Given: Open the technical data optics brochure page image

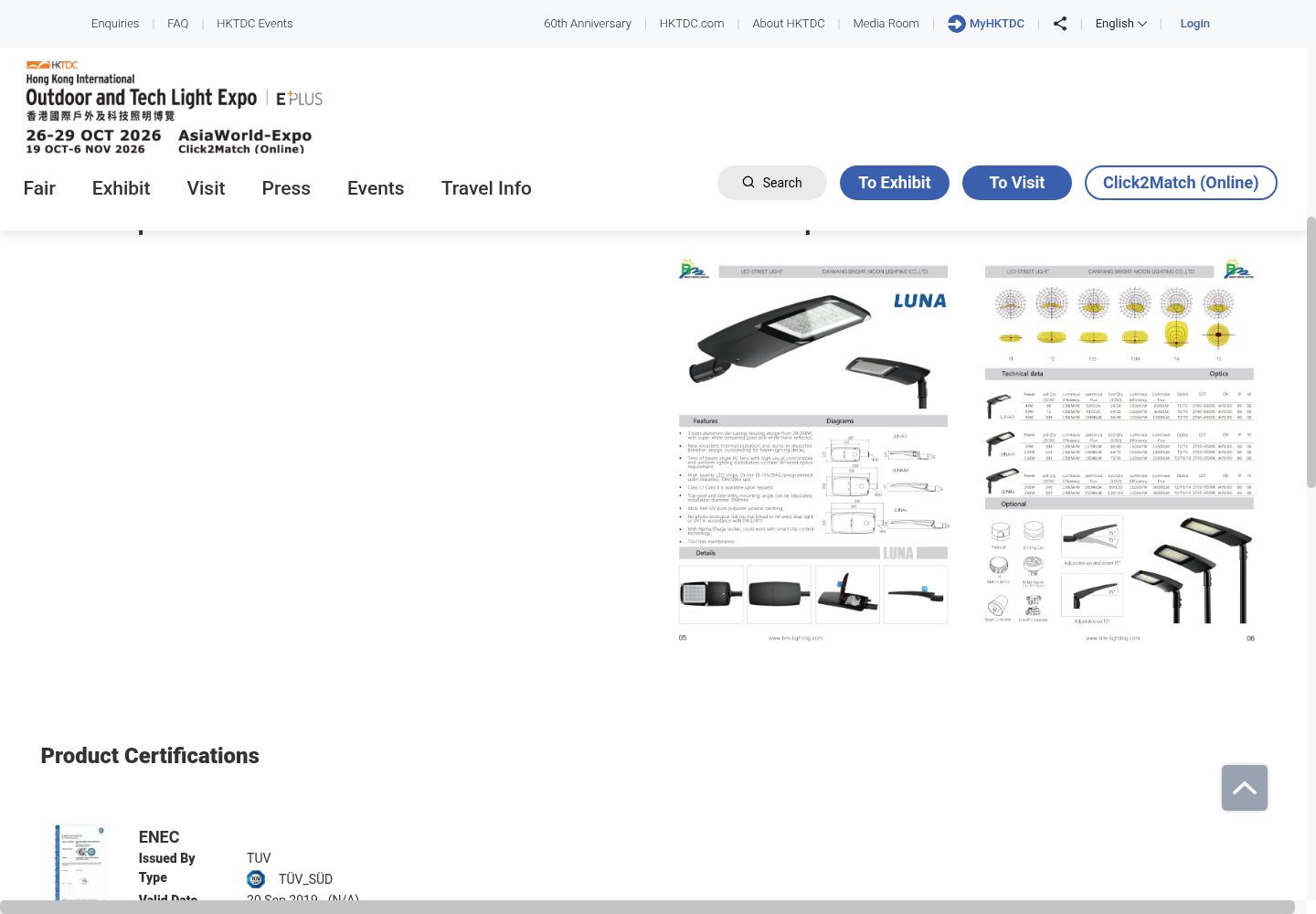Looking at the screenshot, I should [x=1120, y=451].
